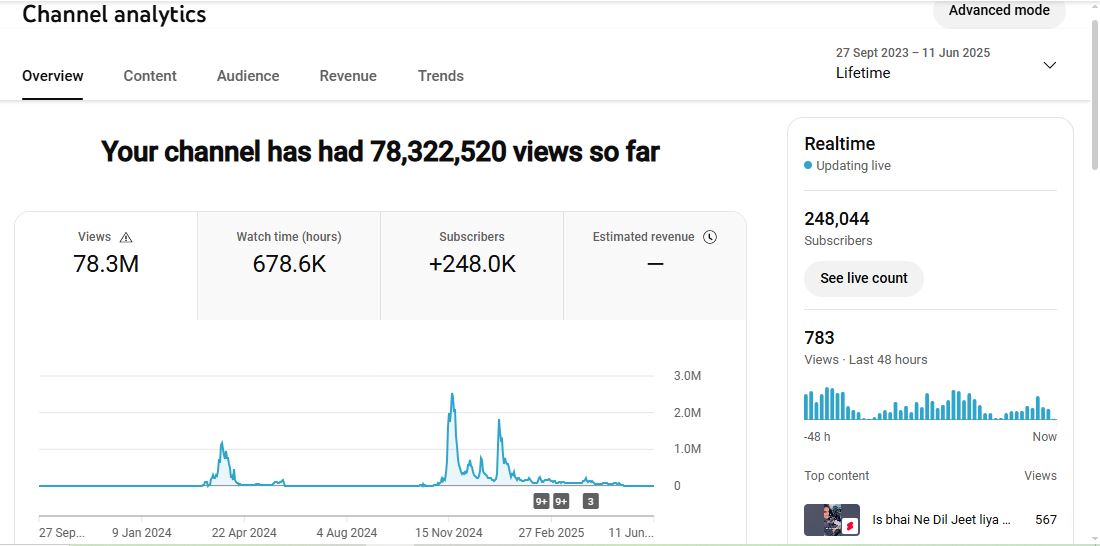Click the warning icon beside Views
Screen dimensions: 1100x546
pyautogui.click(x=126, y=238)
